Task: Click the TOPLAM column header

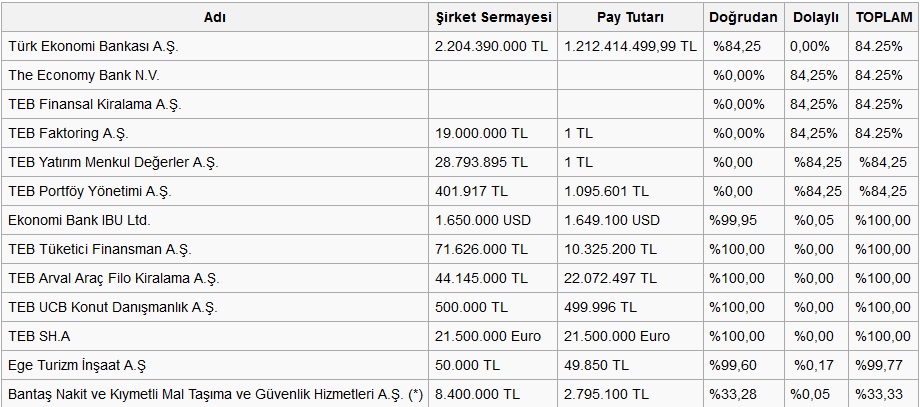Action: (x=883, y=17)
